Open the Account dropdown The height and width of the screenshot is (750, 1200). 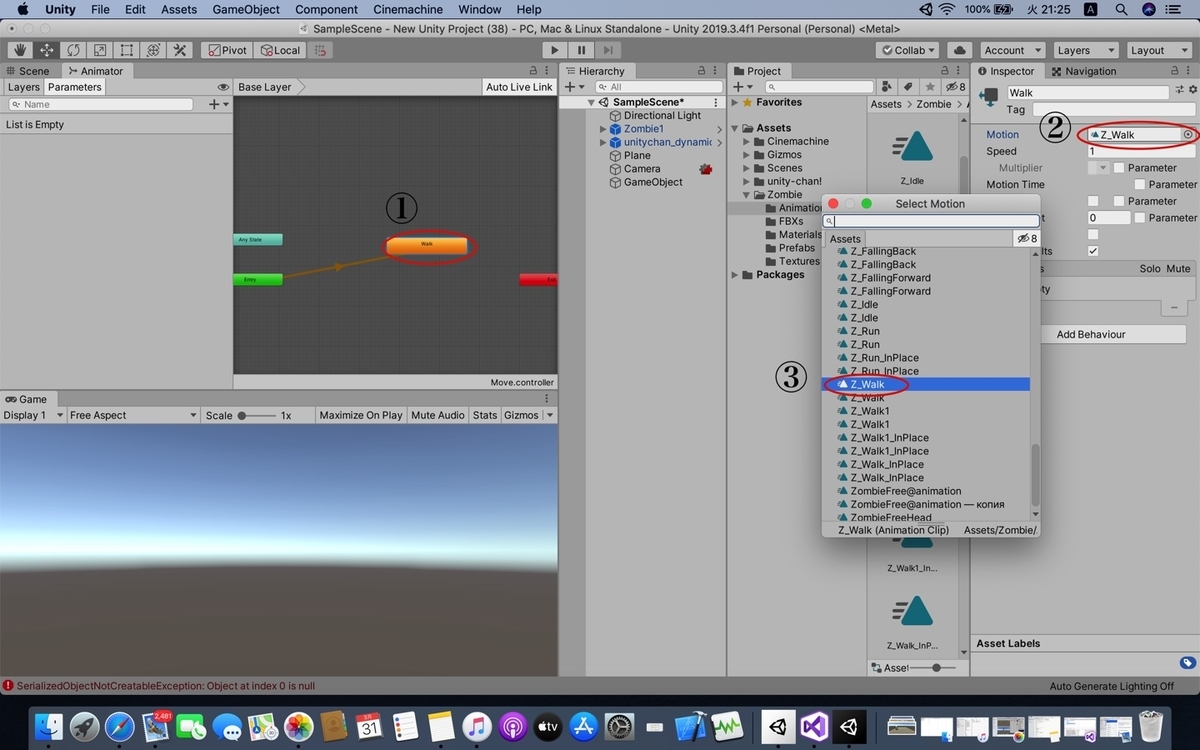(x=1012, y=50)
